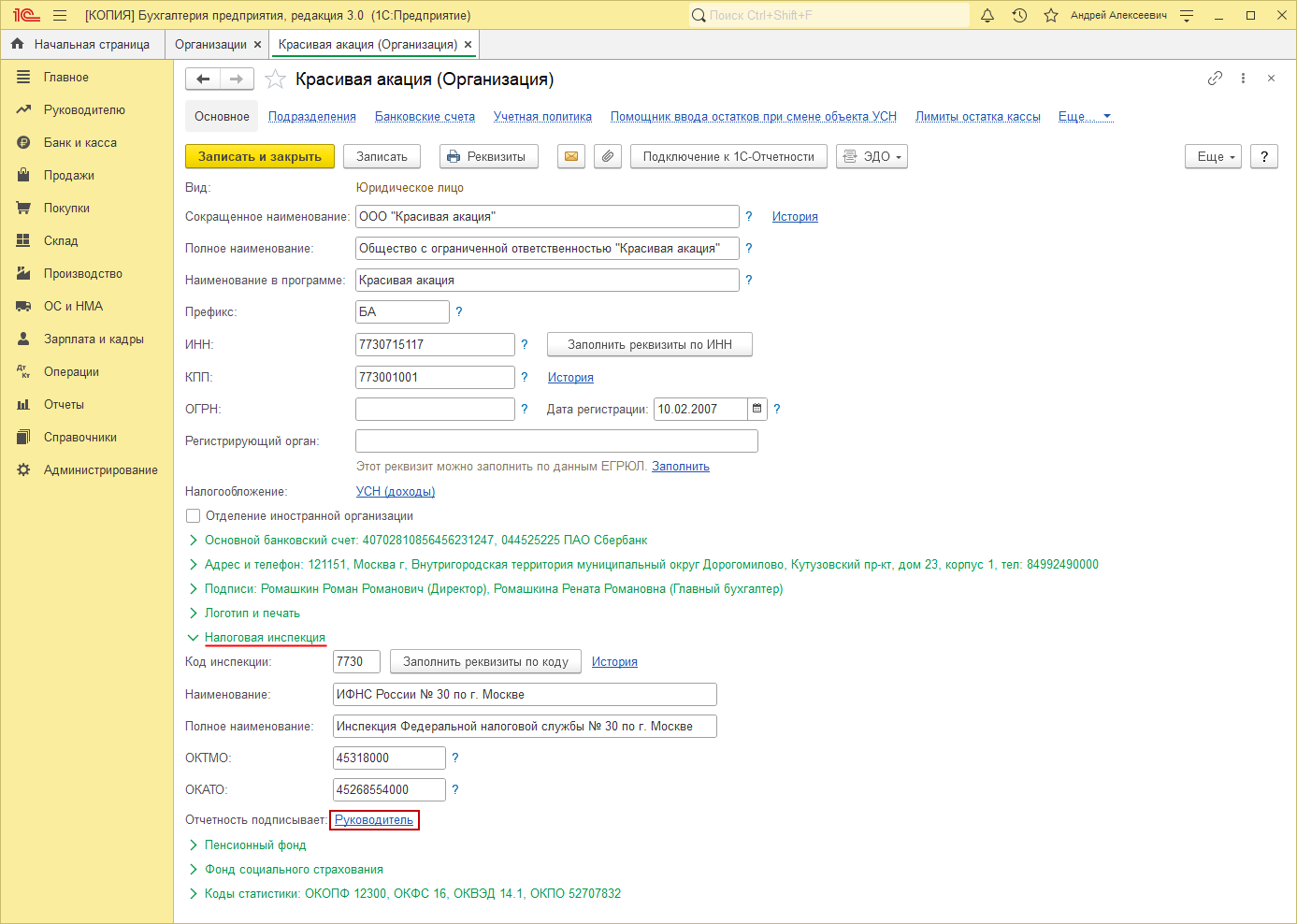Click the envelope email icon in toolbar
The image size is (1297, 924).
[x=571, y=157]
